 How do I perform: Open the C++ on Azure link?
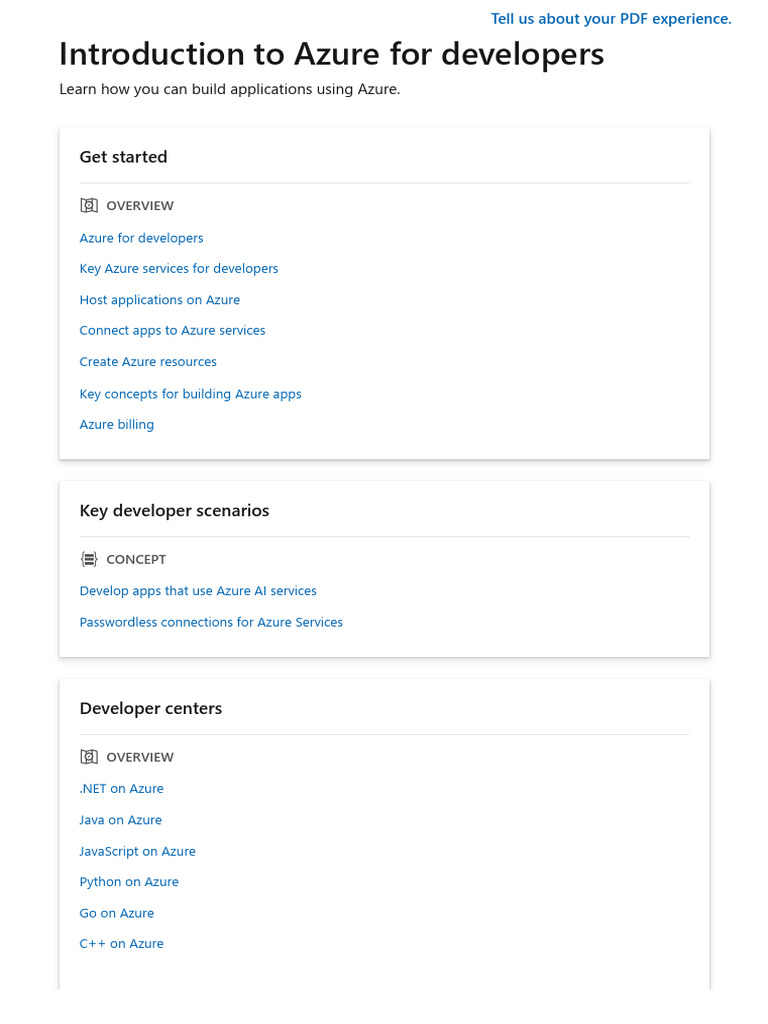[x=121, y=944]
